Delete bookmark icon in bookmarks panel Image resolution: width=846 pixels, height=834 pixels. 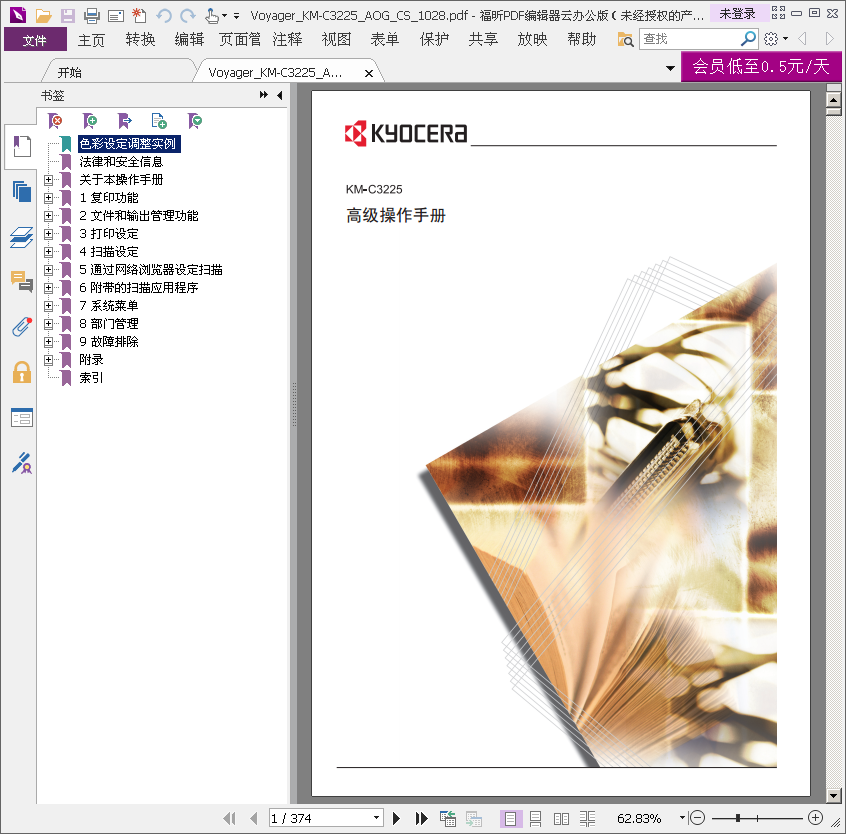point(54,121)
